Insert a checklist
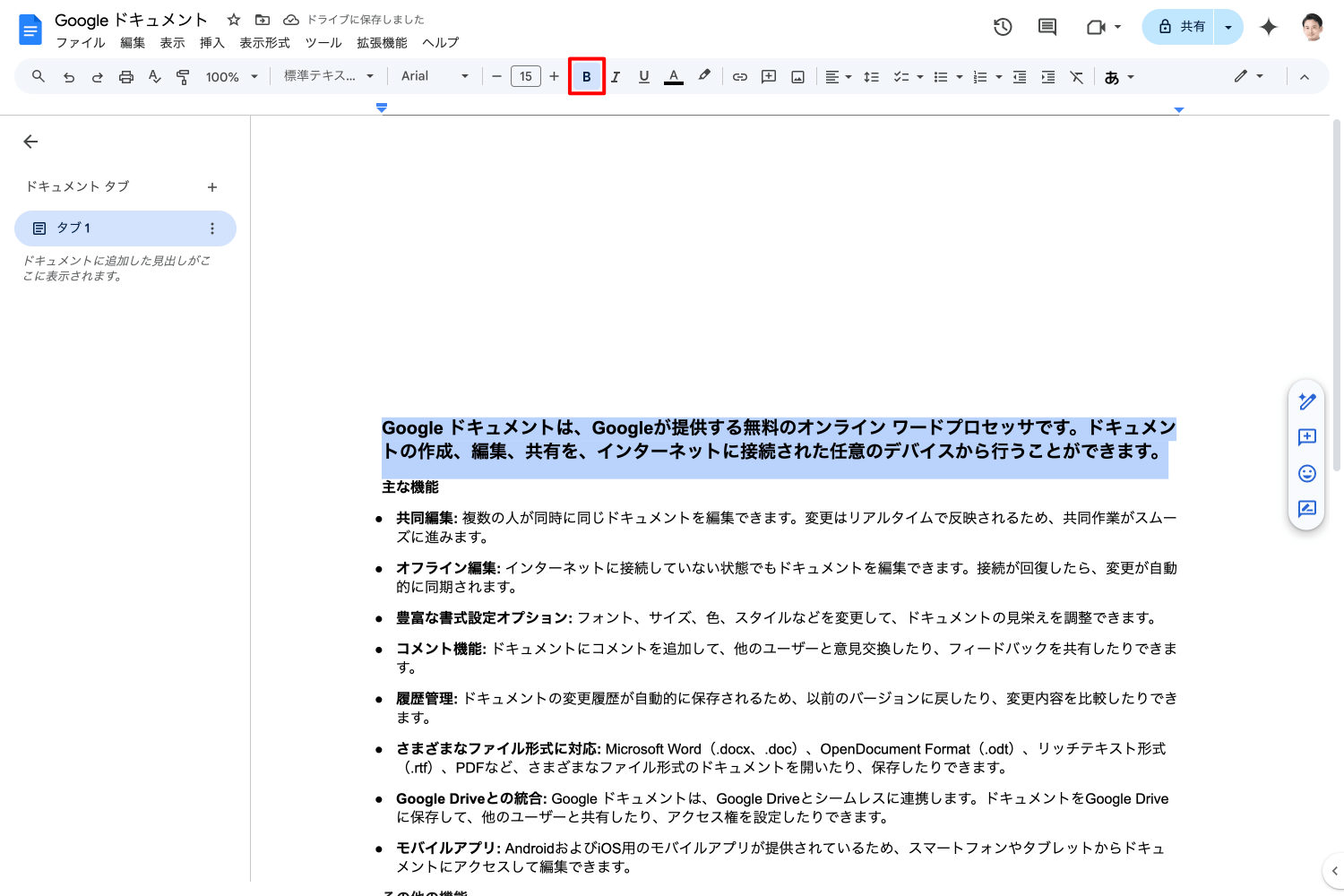1344x896 pixels. [x=901, y=77]
